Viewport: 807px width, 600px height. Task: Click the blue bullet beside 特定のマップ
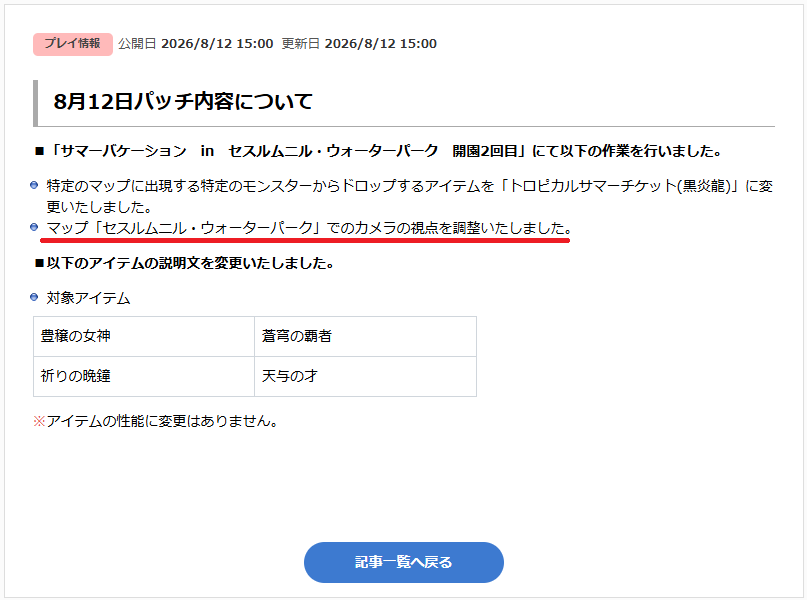(34, 185)
